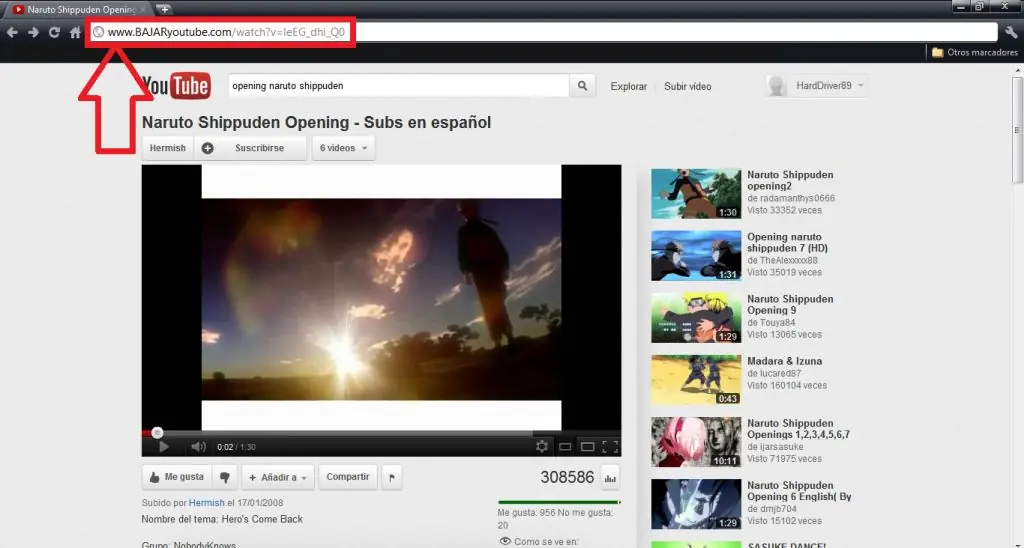This screenshot has width=1024, height=548.
Task: Open Madara & Izuna video thumbnail
Action: point(696,379)
